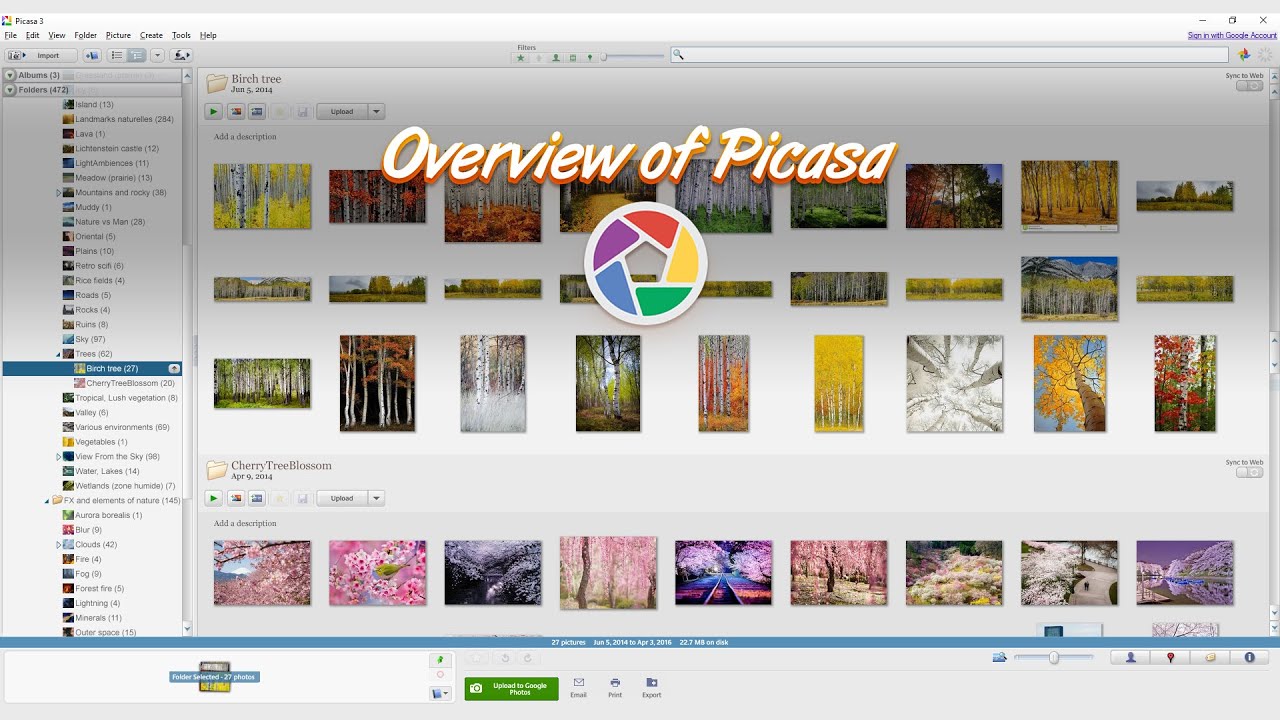Play CherryTreeBlossom folder slideshow

click(214, 498)
